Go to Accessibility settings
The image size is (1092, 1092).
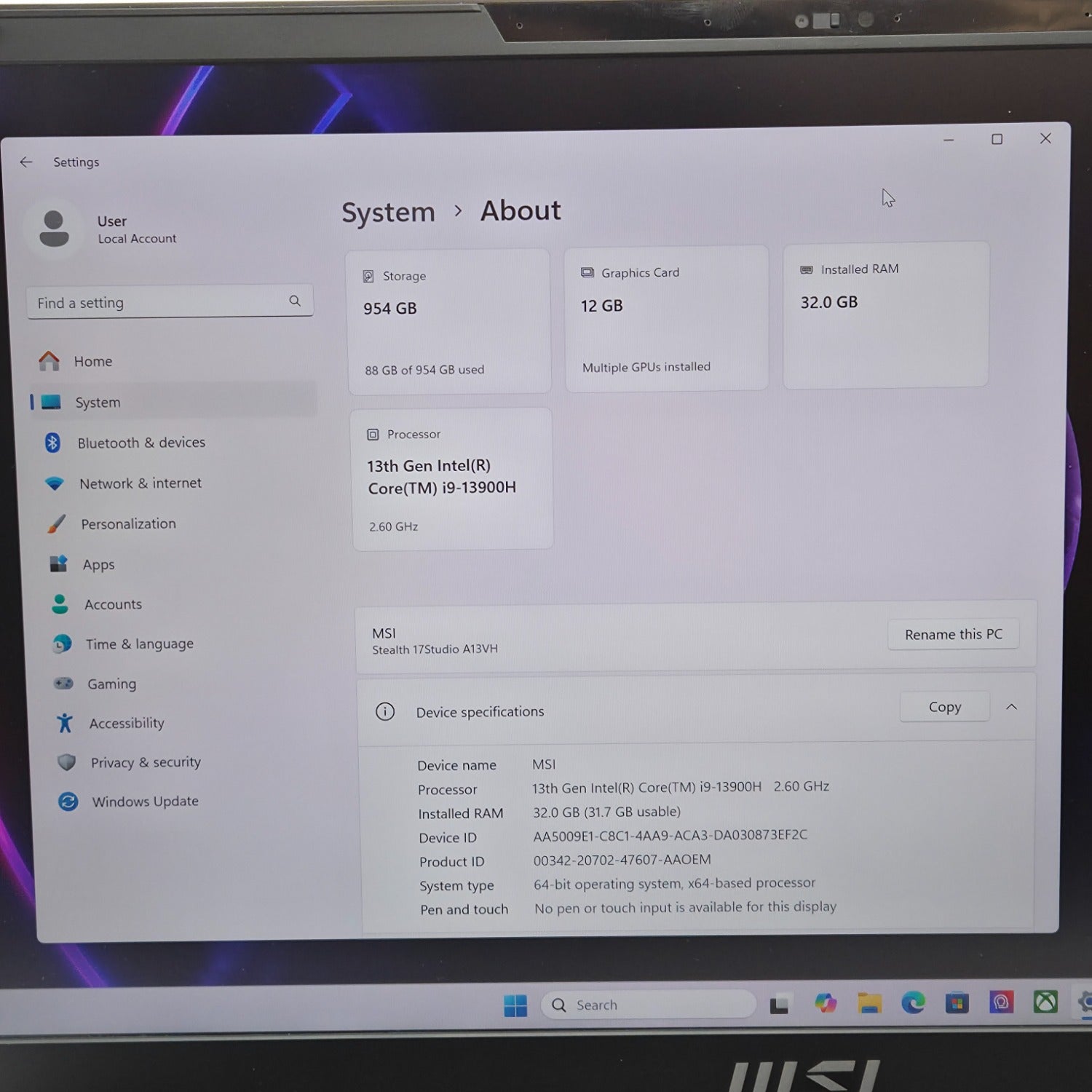point(127,723)
